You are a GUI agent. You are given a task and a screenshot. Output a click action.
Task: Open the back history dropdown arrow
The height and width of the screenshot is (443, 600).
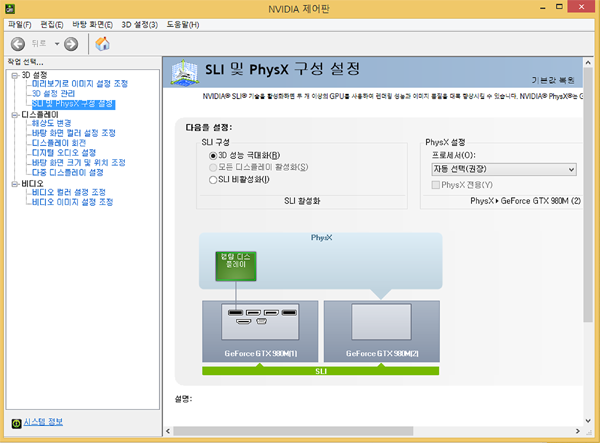point(57,44)
